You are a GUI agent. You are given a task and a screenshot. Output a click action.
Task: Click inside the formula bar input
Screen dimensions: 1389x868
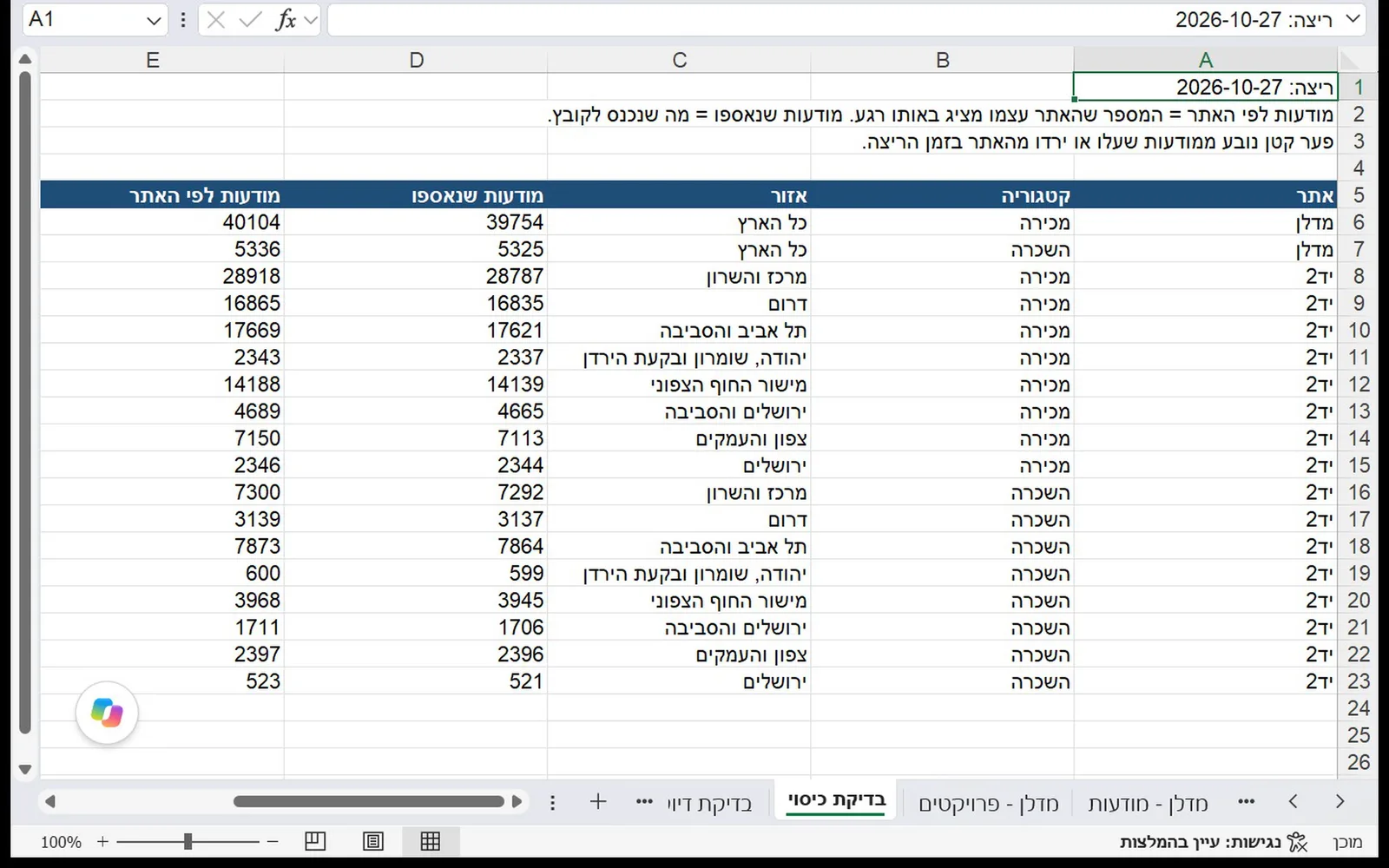tap(833, 20)
